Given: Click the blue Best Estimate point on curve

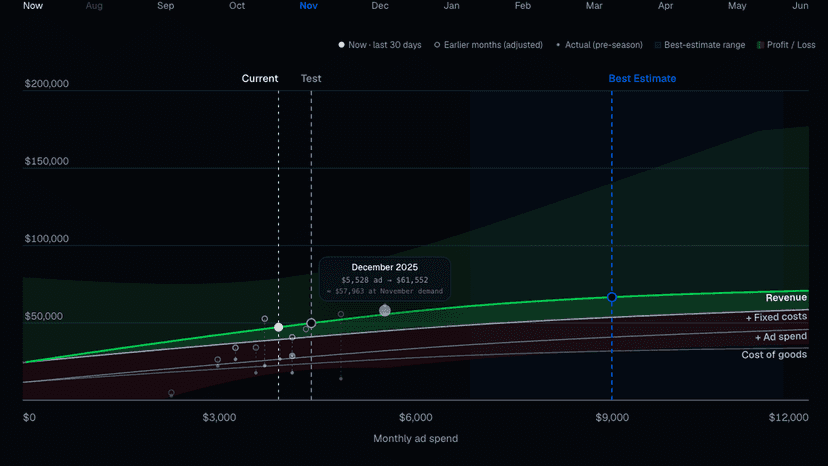Looking at the screenshot, I should [x=611, y=297].
